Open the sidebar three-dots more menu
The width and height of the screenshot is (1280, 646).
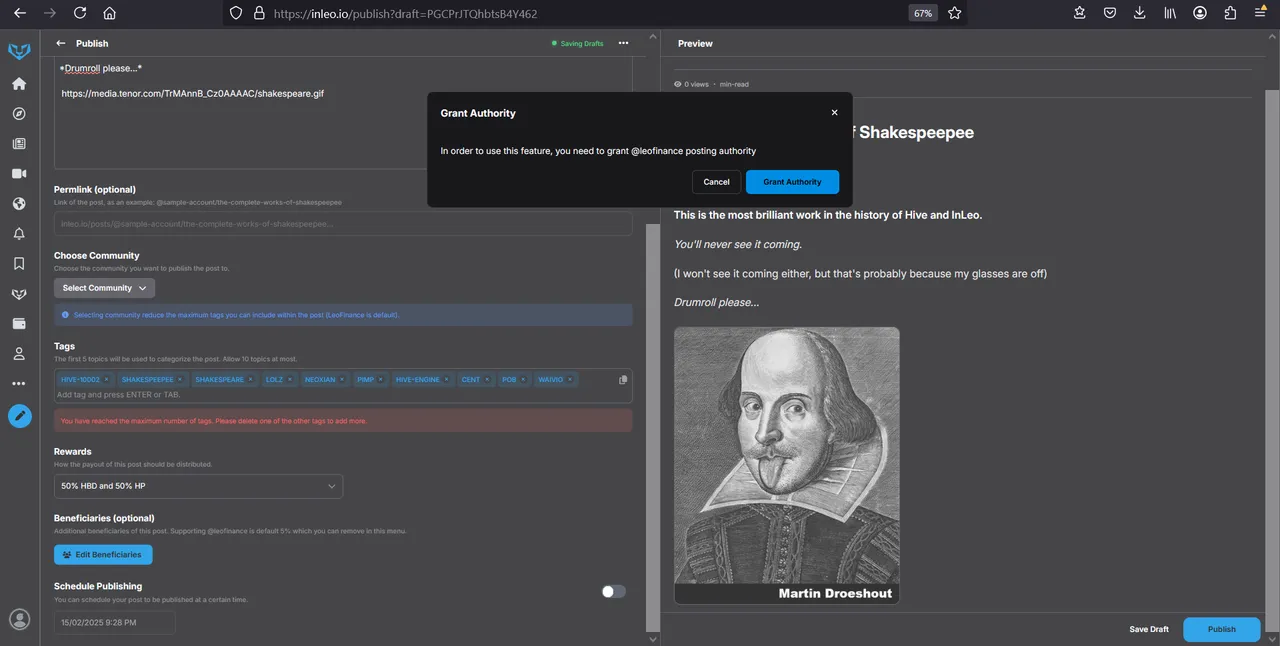[19, 384]
